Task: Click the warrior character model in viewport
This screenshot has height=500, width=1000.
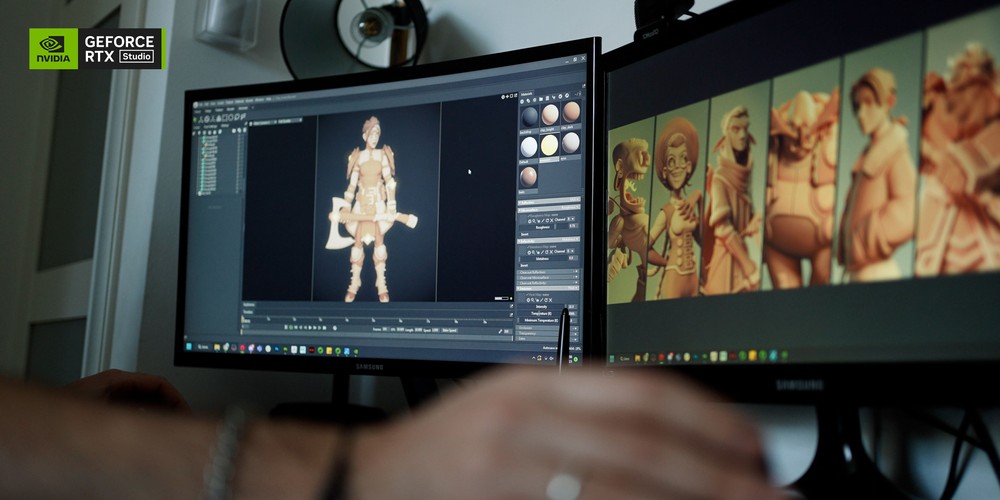Action: [370, 210]
